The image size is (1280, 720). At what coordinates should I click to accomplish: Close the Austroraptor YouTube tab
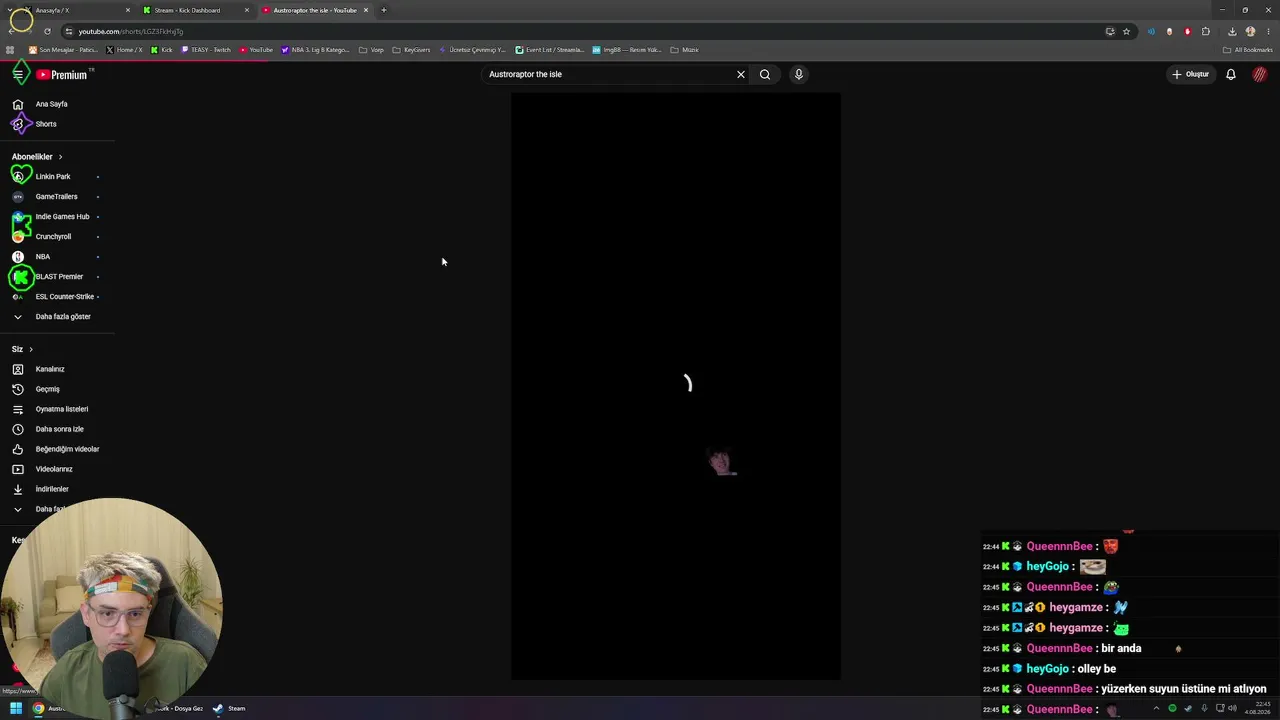(x=366, y=10)
